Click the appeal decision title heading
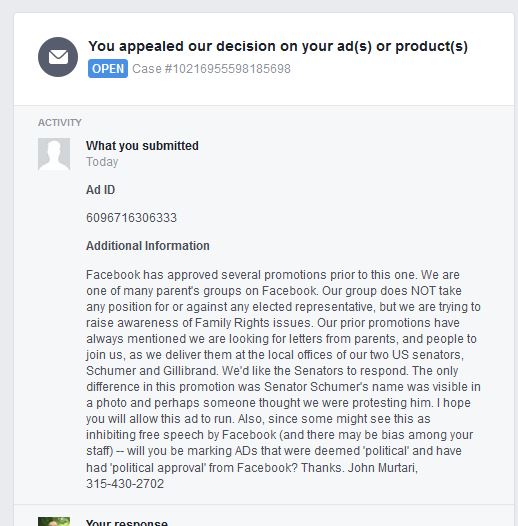The height and width of the screenshot is (526, 518). pos(278,46)
